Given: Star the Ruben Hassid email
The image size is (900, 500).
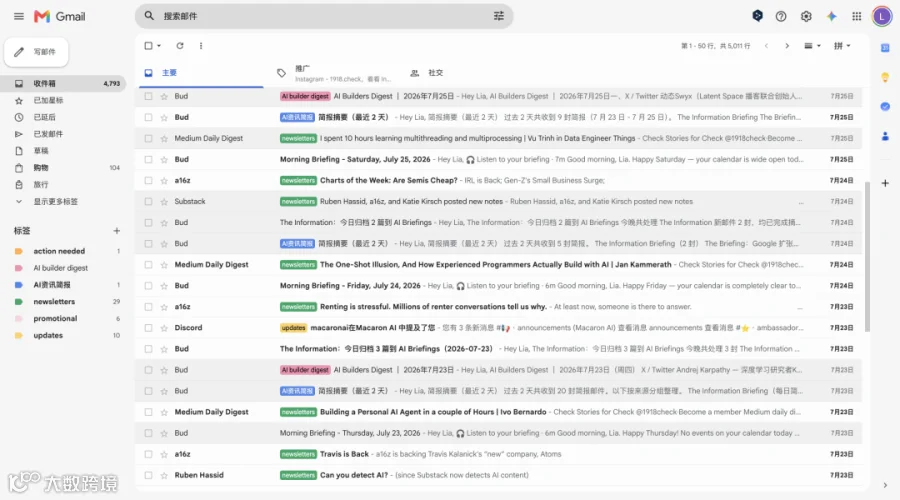Looking at the screenshot, I should [x=164, y=475].
